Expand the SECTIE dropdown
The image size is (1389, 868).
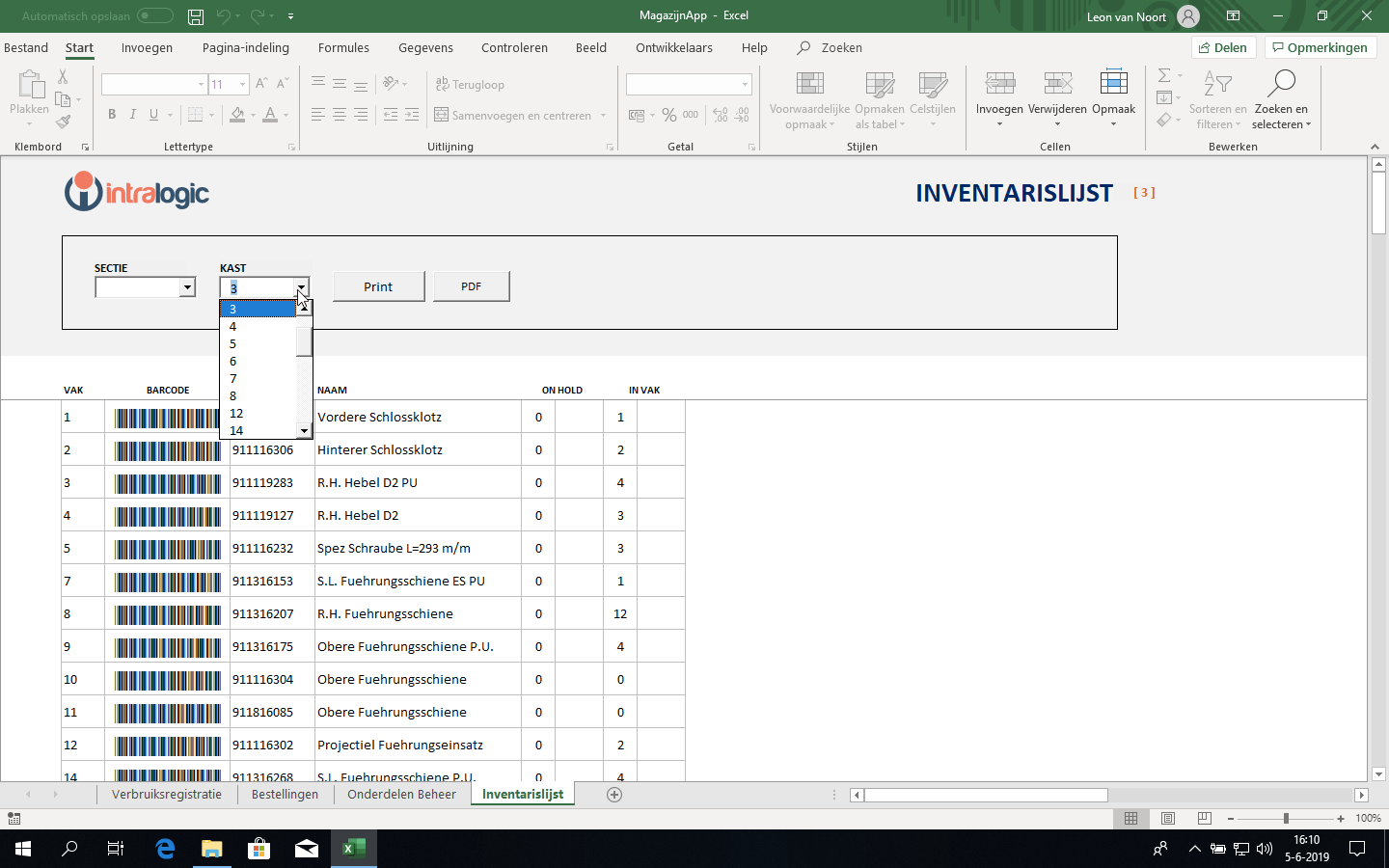(187, 287)
